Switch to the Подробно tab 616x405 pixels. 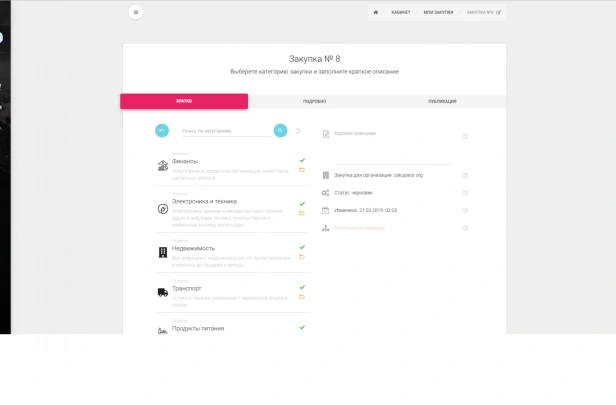(314, 101)
